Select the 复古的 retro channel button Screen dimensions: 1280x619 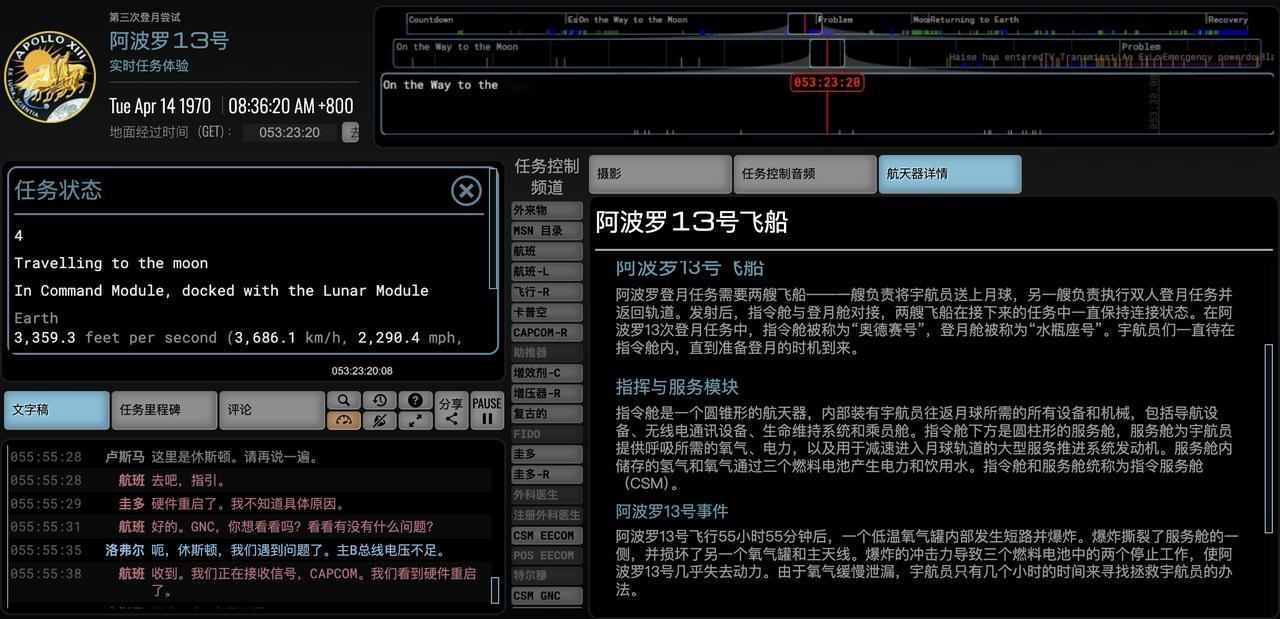[546, 414]
